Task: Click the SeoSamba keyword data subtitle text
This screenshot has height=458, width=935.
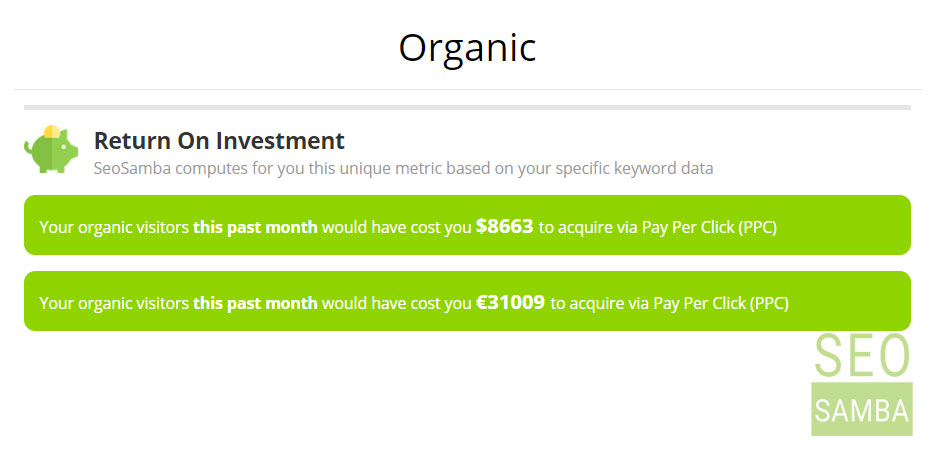Action: tap(403, 168)
